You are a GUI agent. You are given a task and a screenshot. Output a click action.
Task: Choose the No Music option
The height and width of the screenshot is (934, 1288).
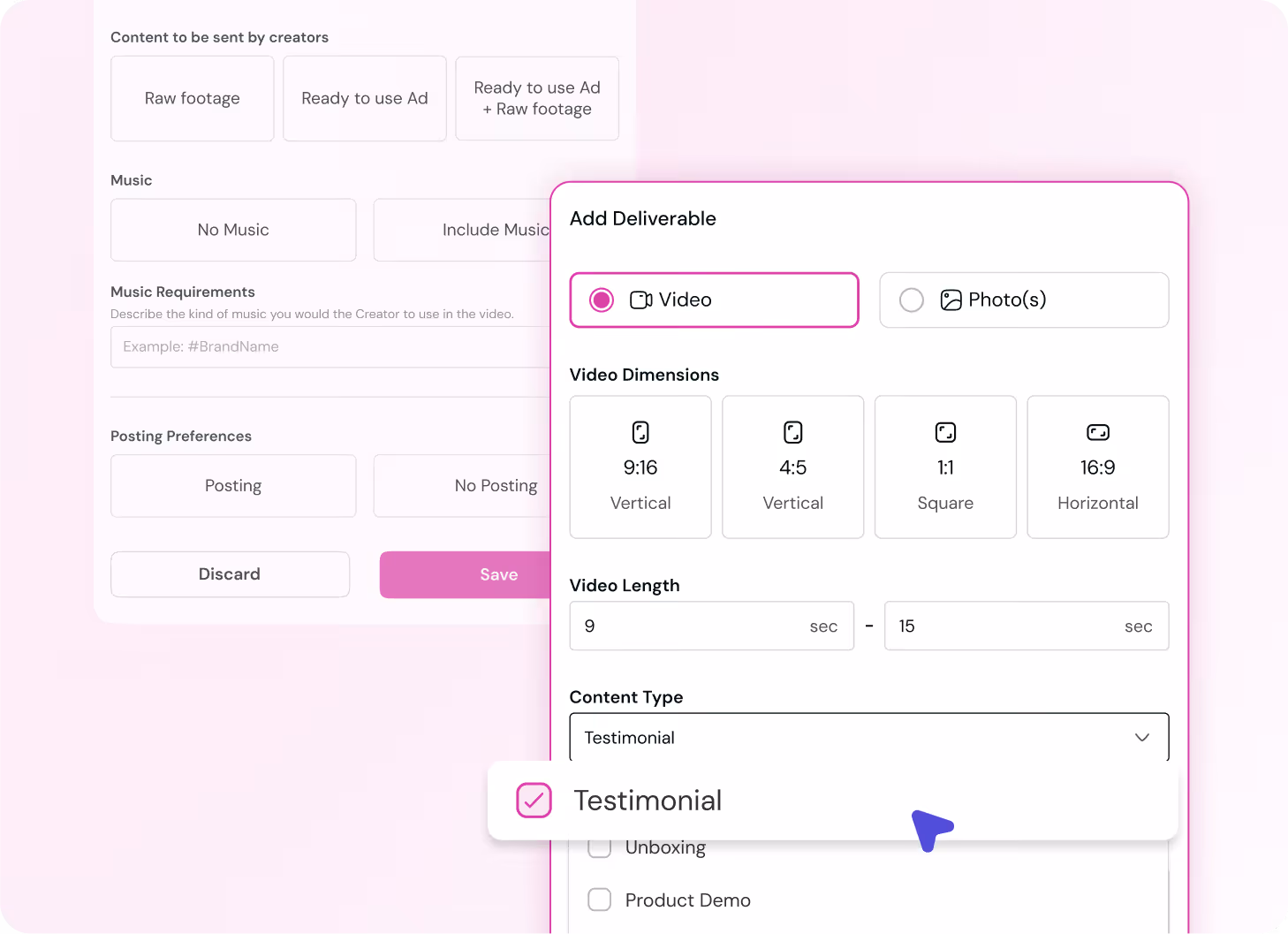click(x=232, y=230)
